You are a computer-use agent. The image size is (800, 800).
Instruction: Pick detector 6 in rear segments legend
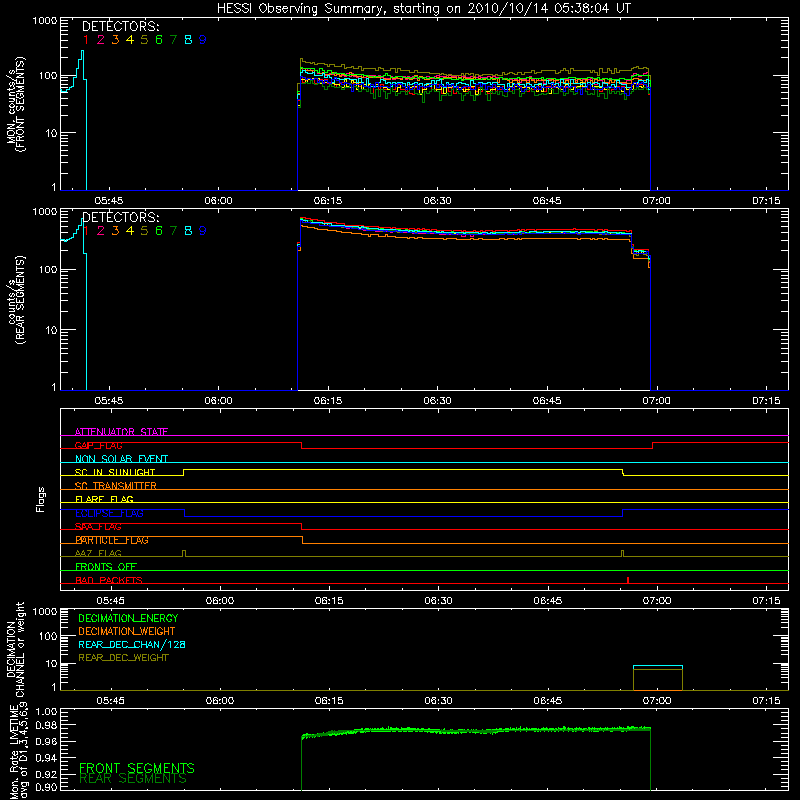(159, 231)
